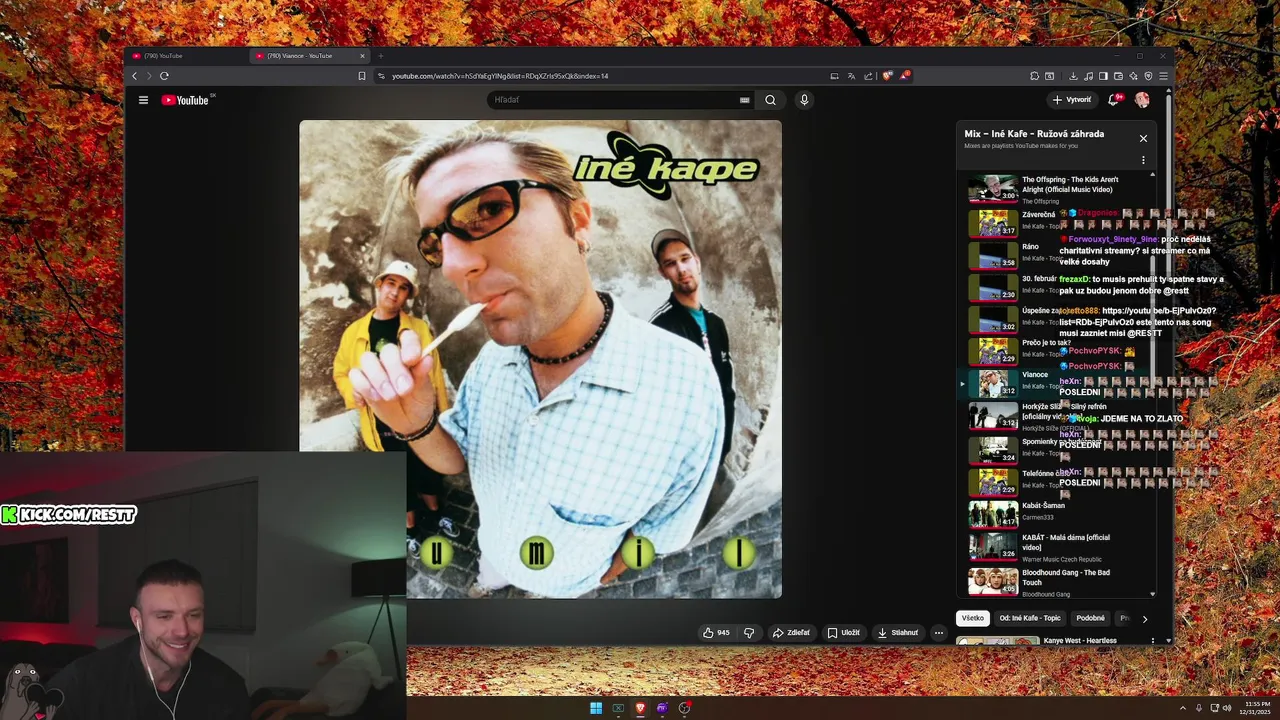Bookmark this page with the bookmark icon
This screenshot has height=720, width=1280.
(362, 76)
